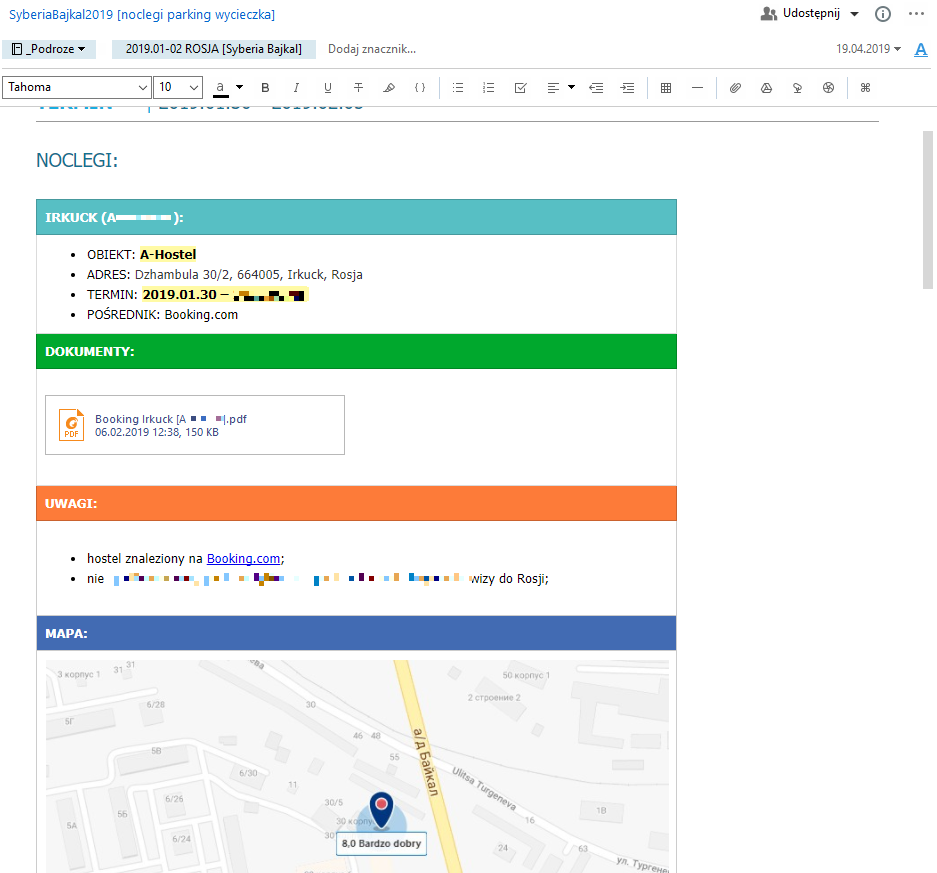Expand alignment options arrow
The image size is (937, 873).
571,87
